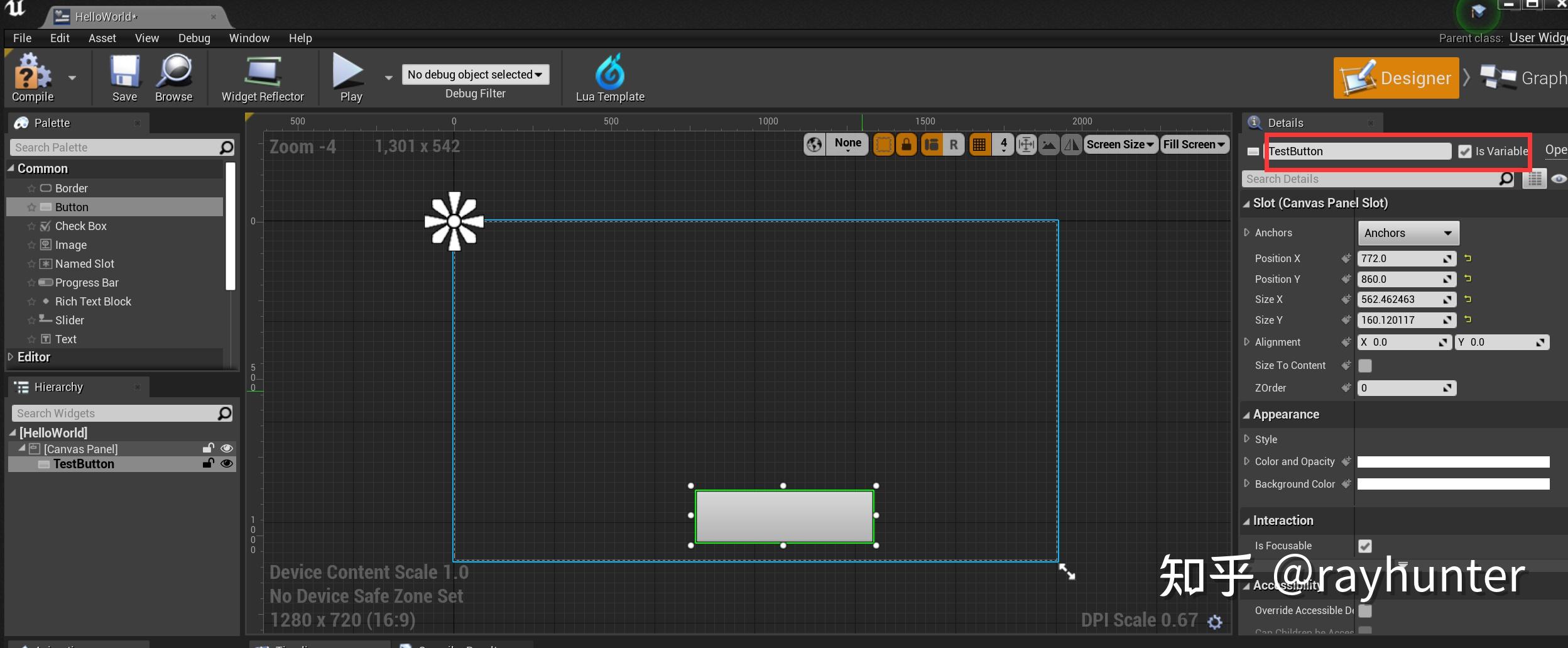Toggle the Is Variable checkbox

pos(1464,151)
